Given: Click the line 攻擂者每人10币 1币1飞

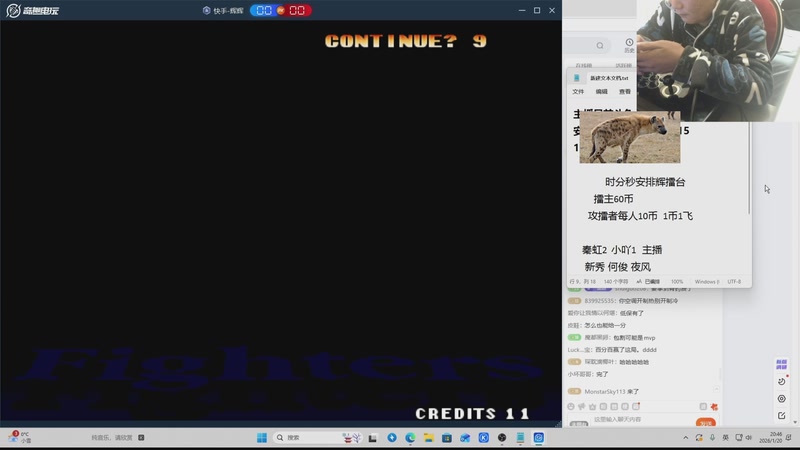Looking at the screenshot, I should [x=640, y=216].
